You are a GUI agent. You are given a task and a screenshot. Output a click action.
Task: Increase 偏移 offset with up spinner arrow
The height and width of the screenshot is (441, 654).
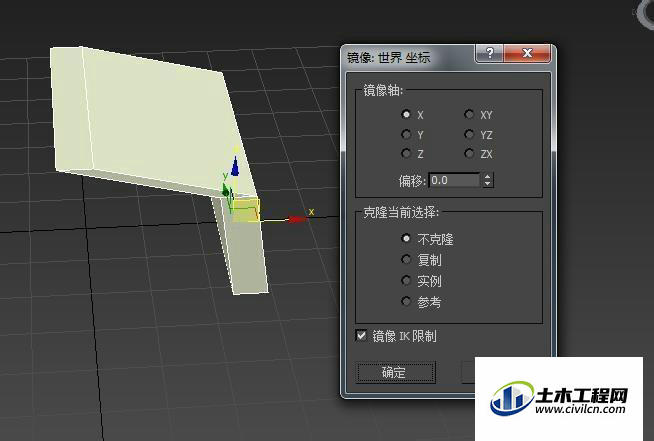[488, 177]
